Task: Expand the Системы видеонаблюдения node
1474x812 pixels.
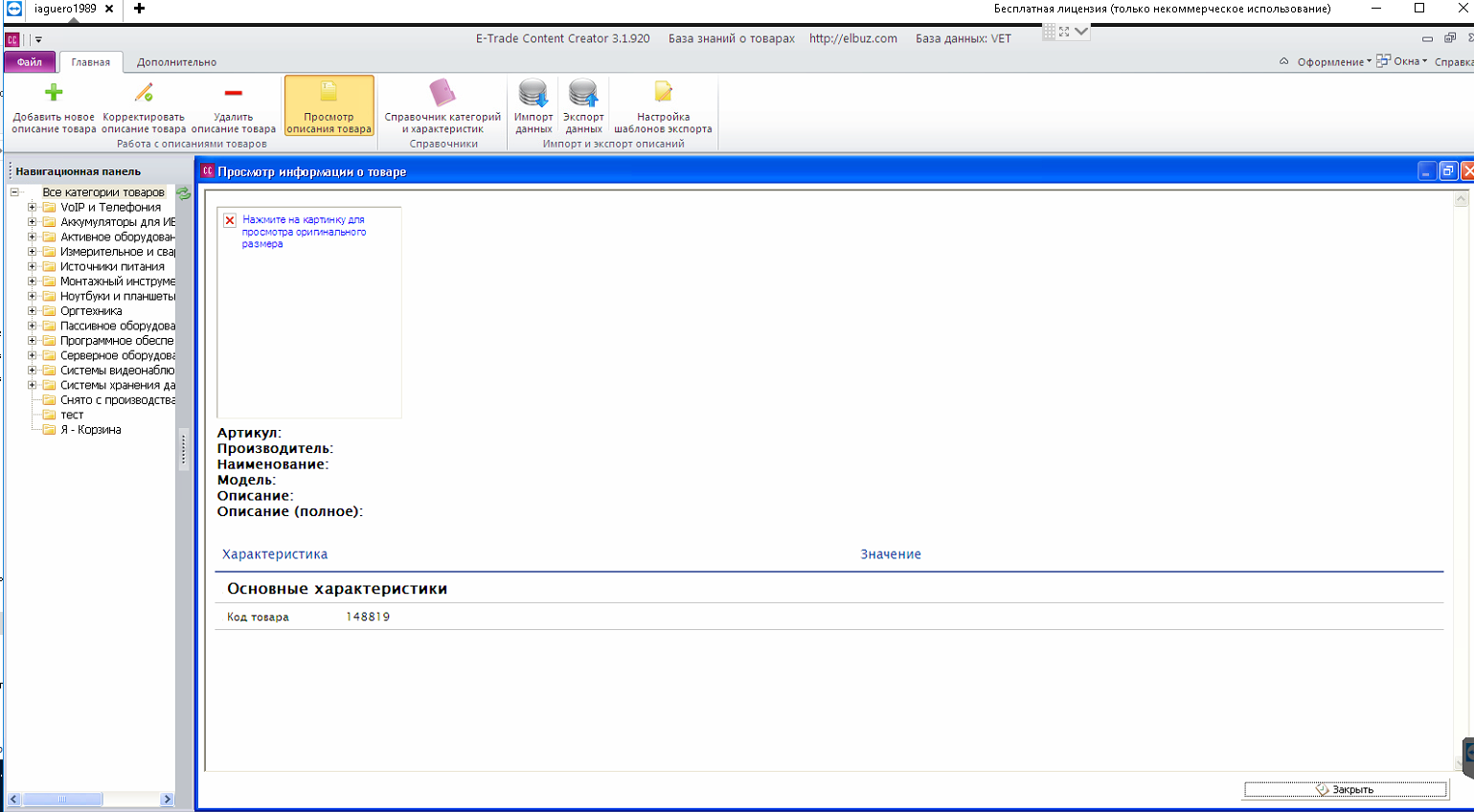Action: tap(32, 371)
